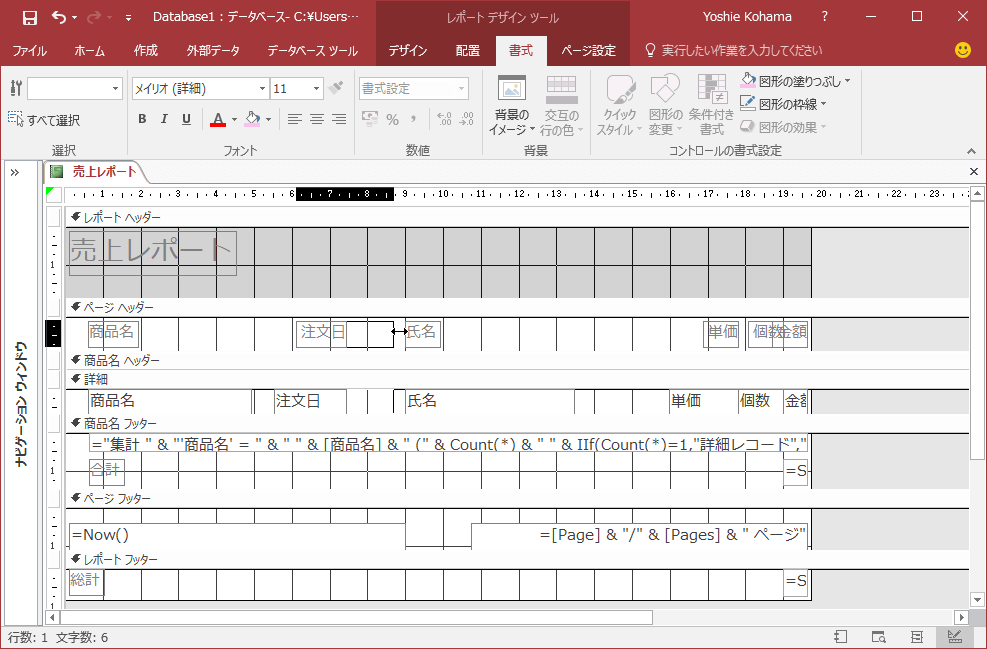The width and height of the screenshot is (987, 649).
Task: Toggle italic formatting
Action: 164,119
